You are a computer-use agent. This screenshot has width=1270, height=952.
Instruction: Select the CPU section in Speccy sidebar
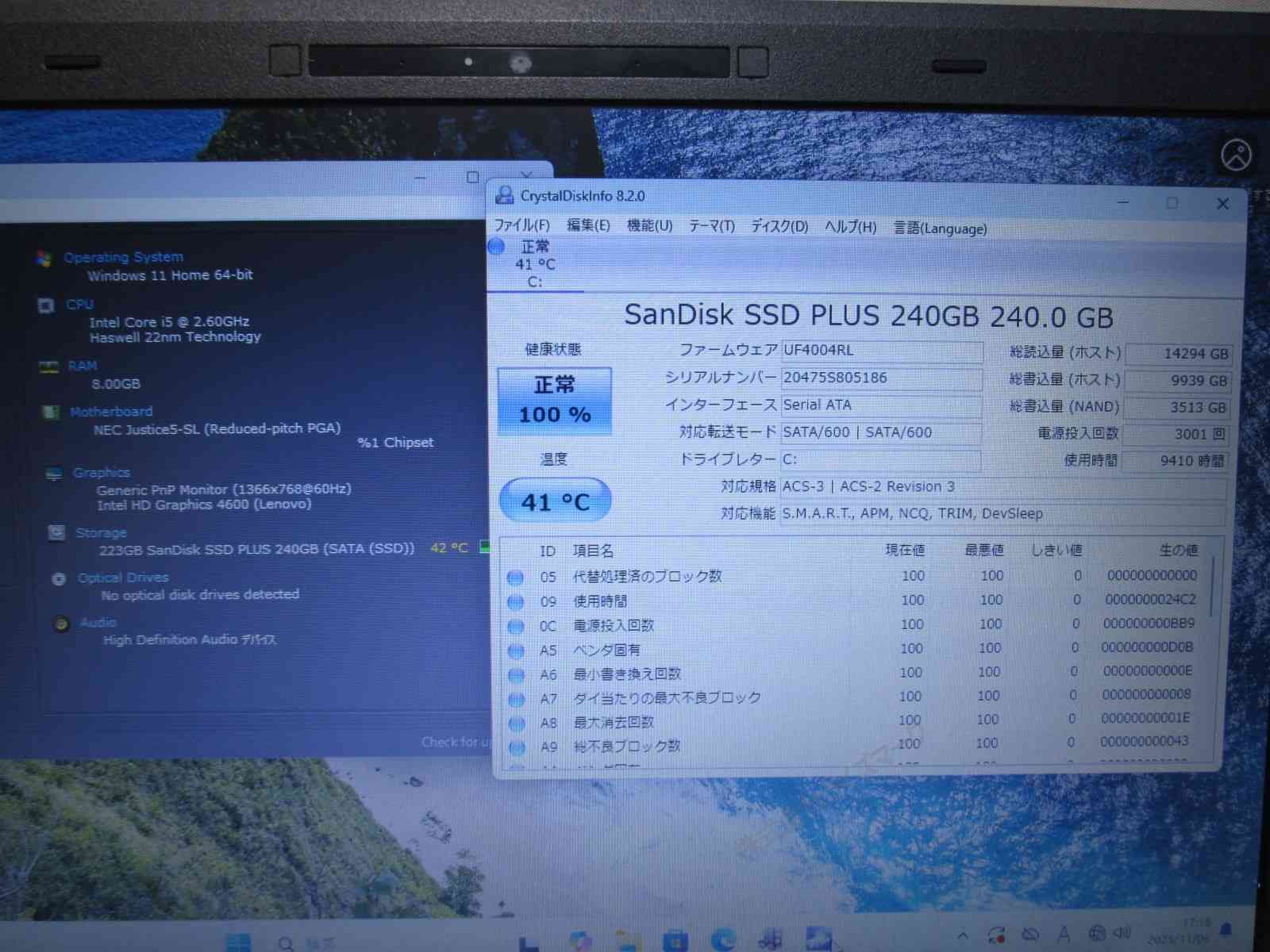click(79, 305)
